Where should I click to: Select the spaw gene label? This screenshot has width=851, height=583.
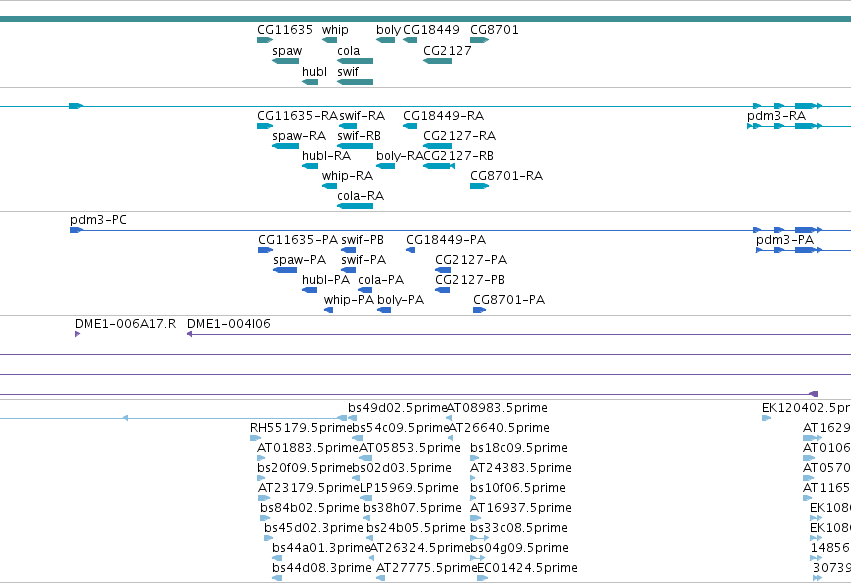[x=287, y=51]
